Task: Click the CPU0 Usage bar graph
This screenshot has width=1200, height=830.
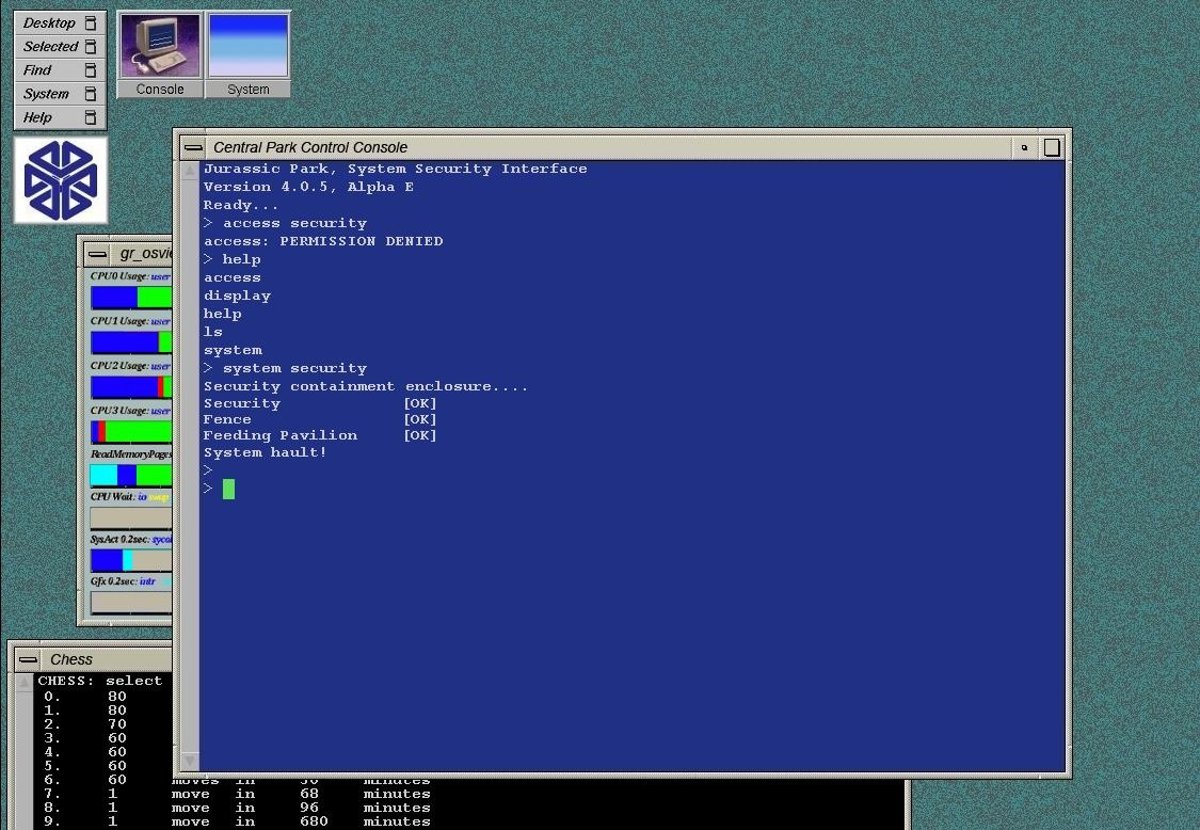Action: tap(131, 297)
